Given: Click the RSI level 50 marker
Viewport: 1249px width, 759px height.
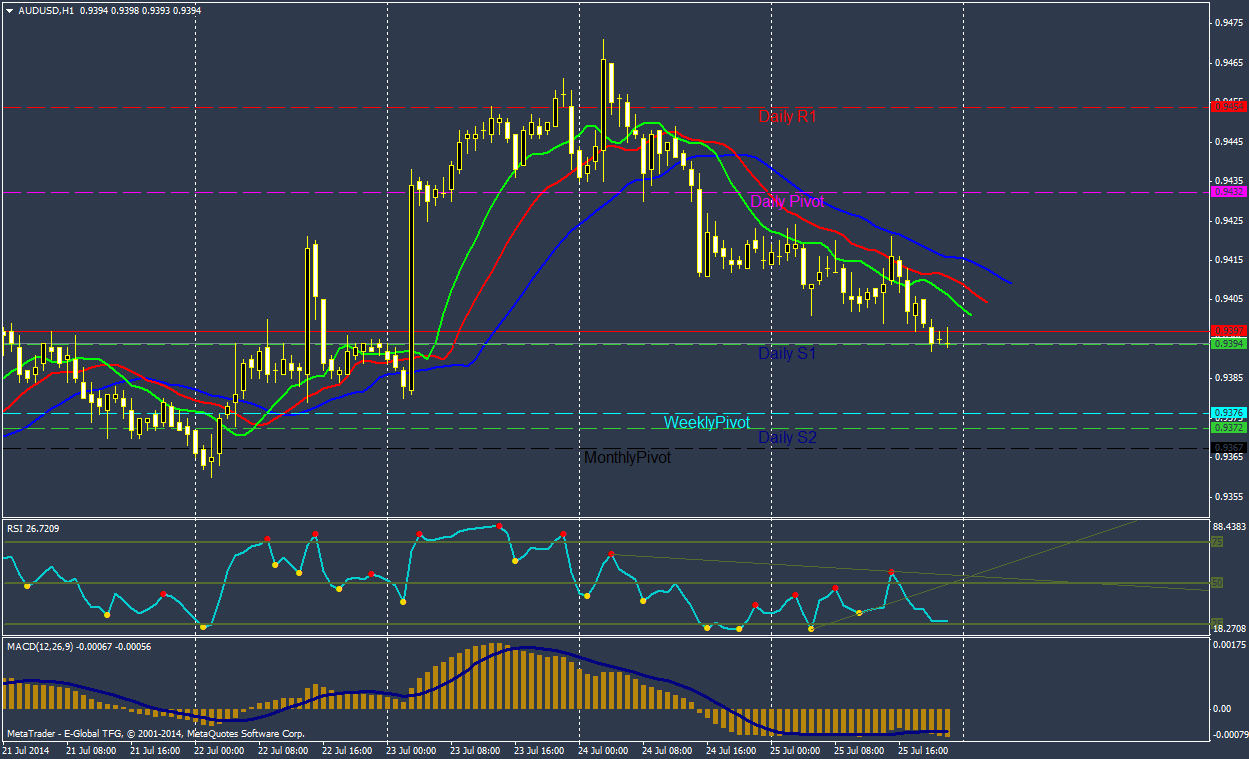Looking at the screenshot, I should tap(1217, 582).
